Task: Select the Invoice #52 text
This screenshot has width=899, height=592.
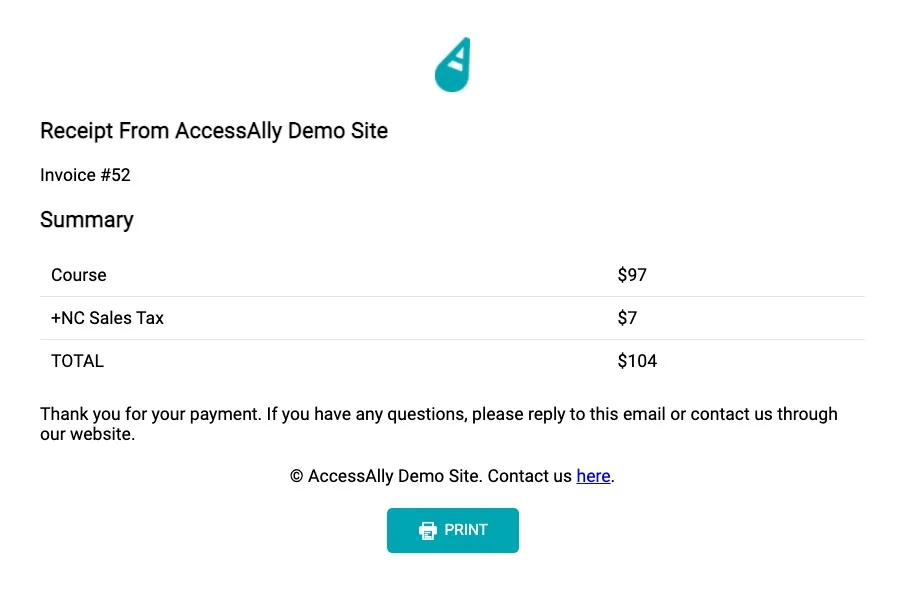Action: point(85,175)
